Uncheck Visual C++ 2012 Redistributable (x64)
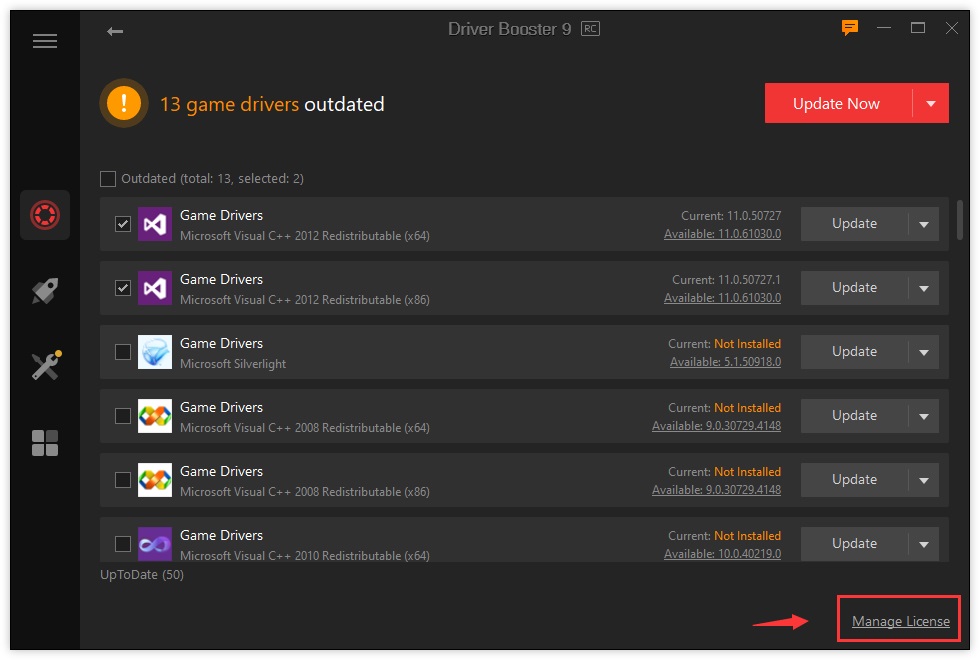 click(122, 224)
